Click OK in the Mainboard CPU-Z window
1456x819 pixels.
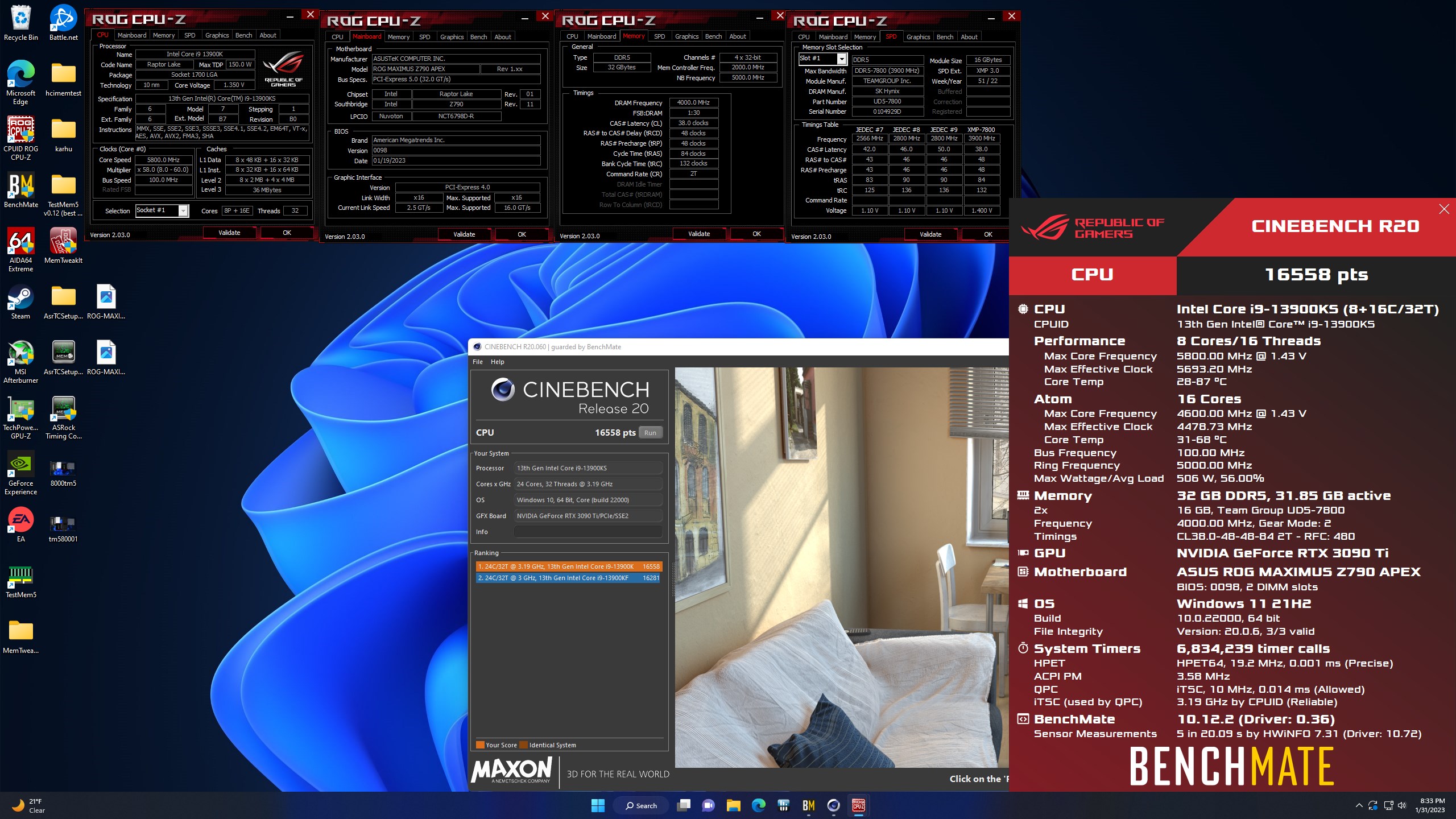click(522, 234)
